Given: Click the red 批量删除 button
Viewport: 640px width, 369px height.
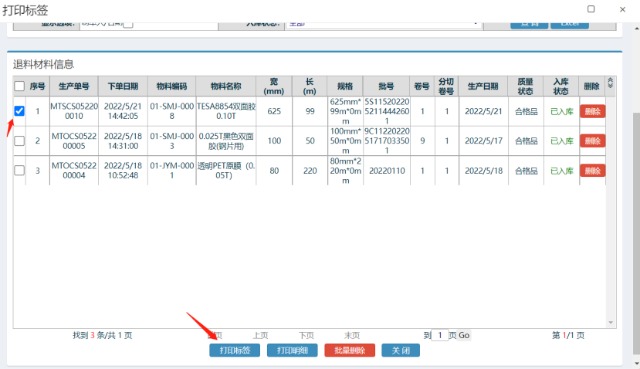Looking at the screenshot, I should click(x=350, y=350).
